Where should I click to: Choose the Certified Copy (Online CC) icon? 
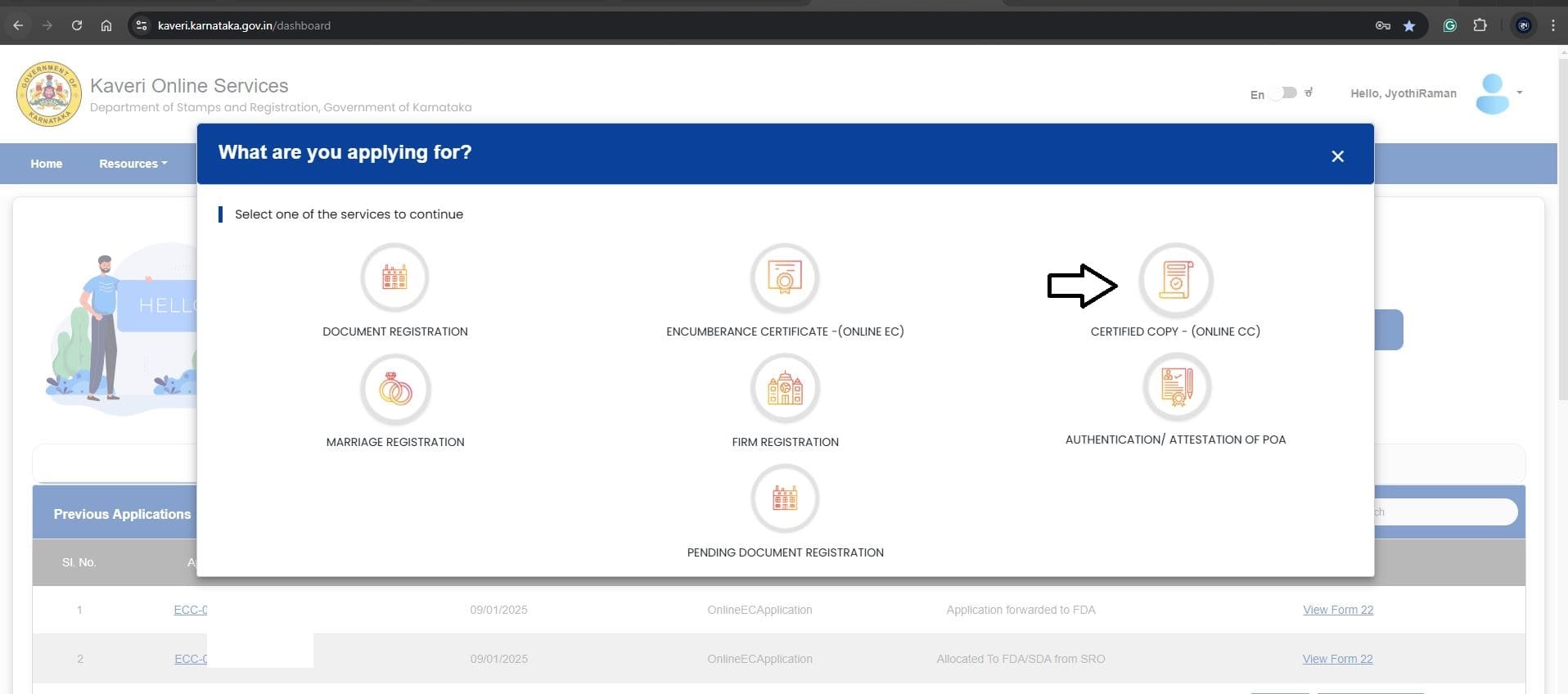(1175, 280)
